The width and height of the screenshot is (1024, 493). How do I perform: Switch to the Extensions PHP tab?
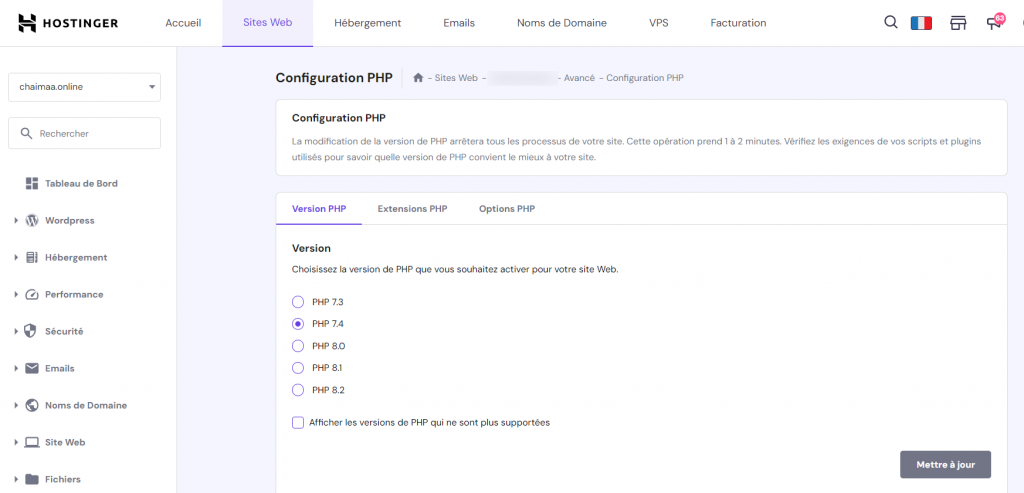(412, 209)
